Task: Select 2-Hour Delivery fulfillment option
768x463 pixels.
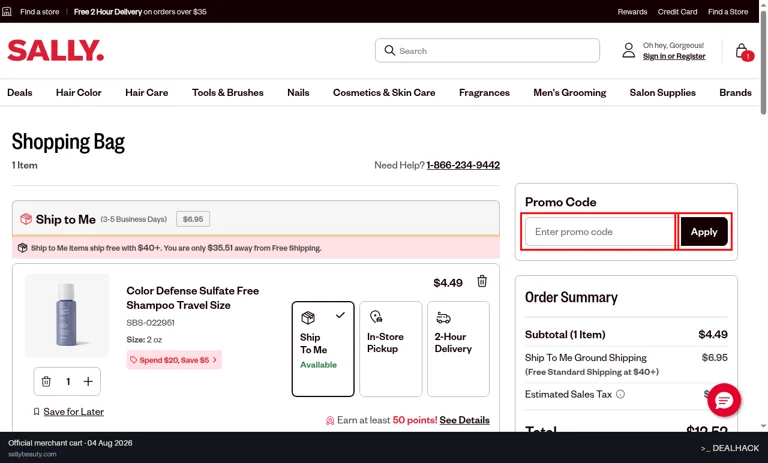Action: click(458, 349)
